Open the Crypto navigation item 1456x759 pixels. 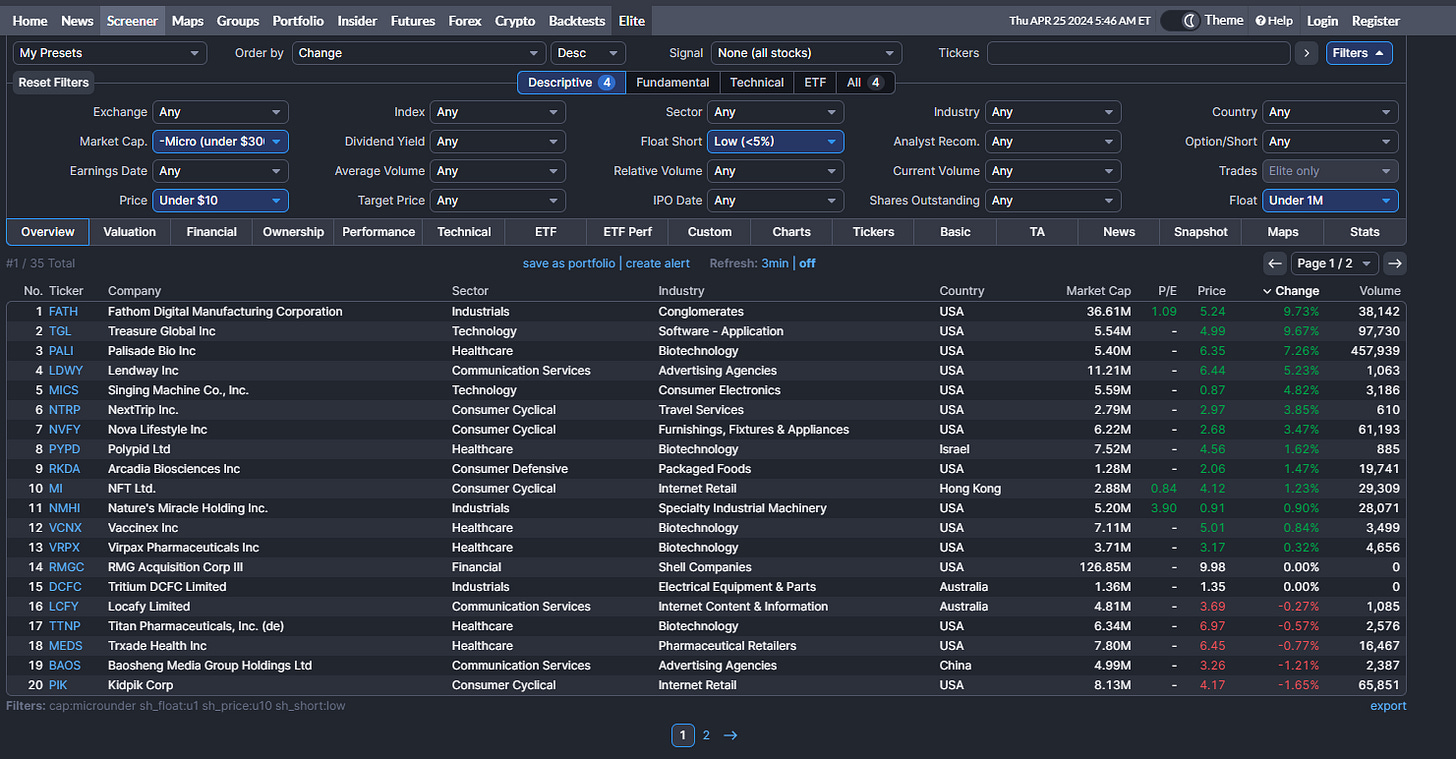(515, 21)
